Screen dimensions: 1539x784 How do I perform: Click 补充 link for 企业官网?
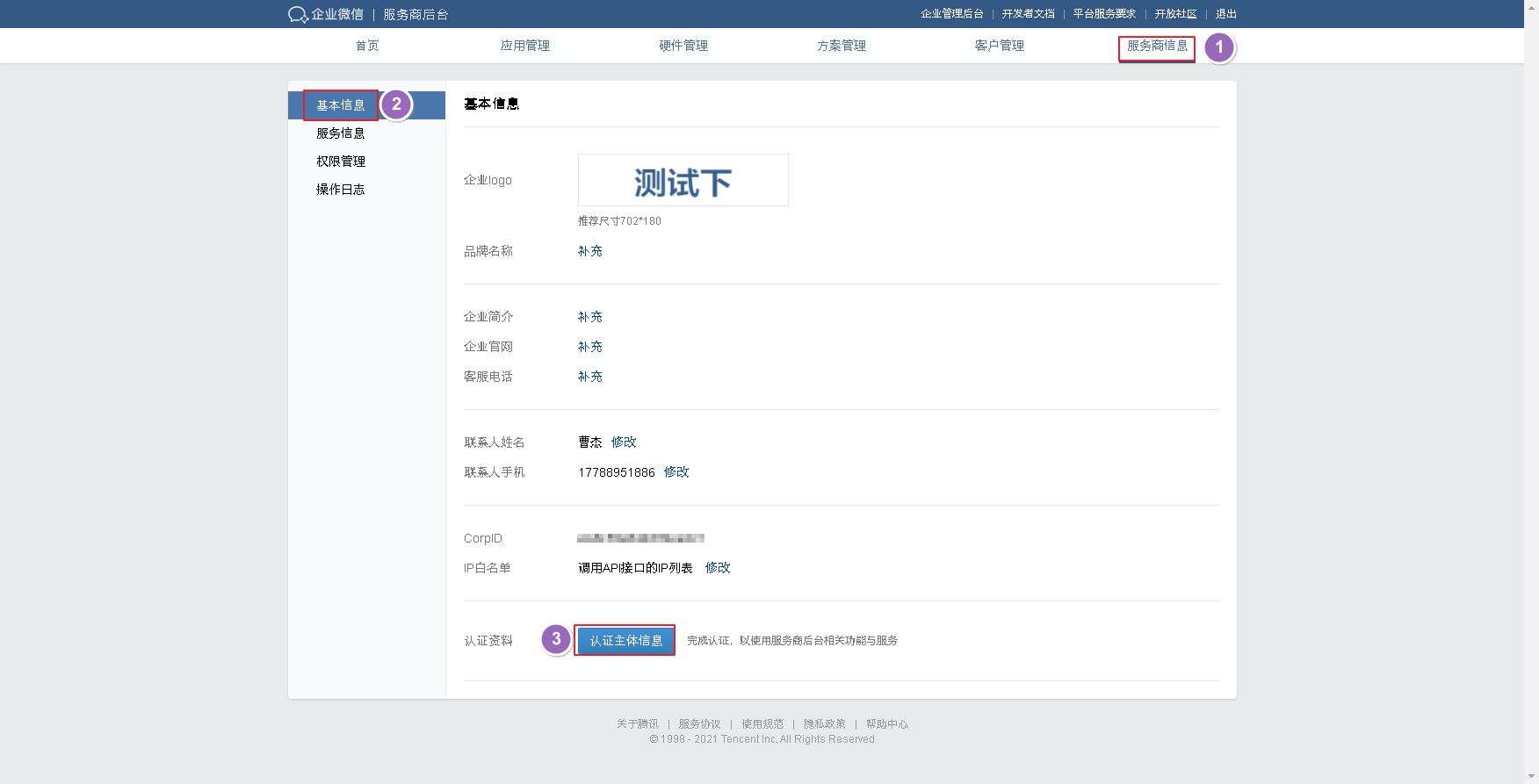click(x=589, y=347)
